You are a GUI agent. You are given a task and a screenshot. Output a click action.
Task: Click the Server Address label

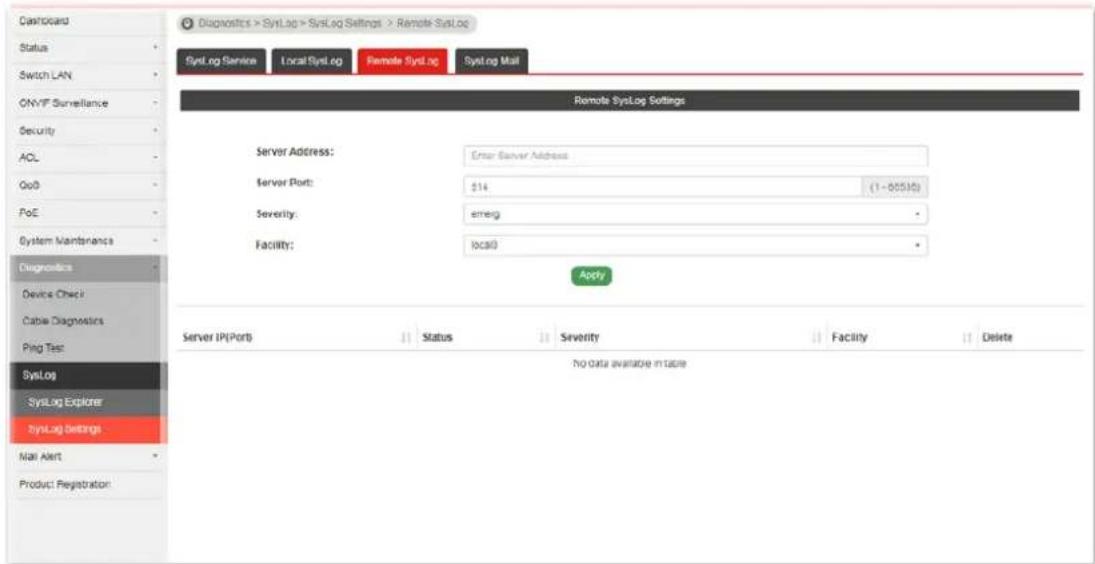(295, 152)
